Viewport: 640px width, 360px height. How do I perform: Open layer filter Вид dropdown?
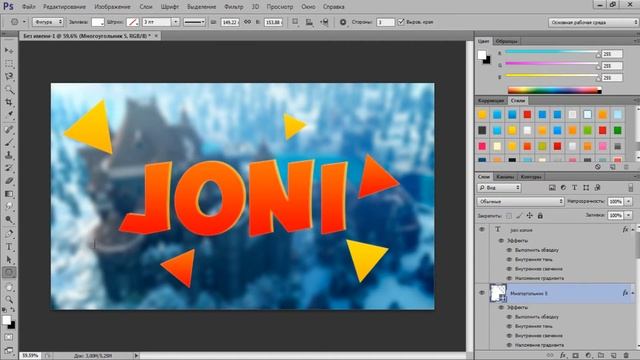(499, 188)
